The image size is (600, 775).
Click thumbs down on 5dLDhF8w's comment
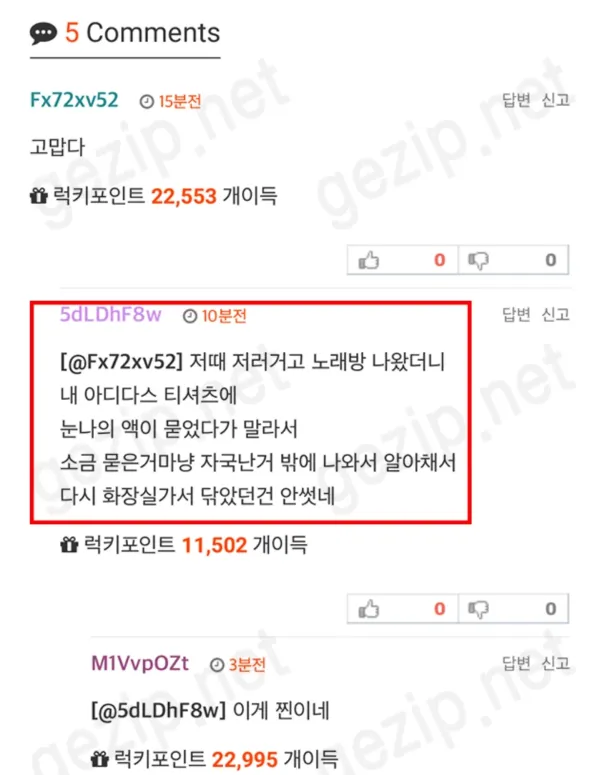(514, 609)
